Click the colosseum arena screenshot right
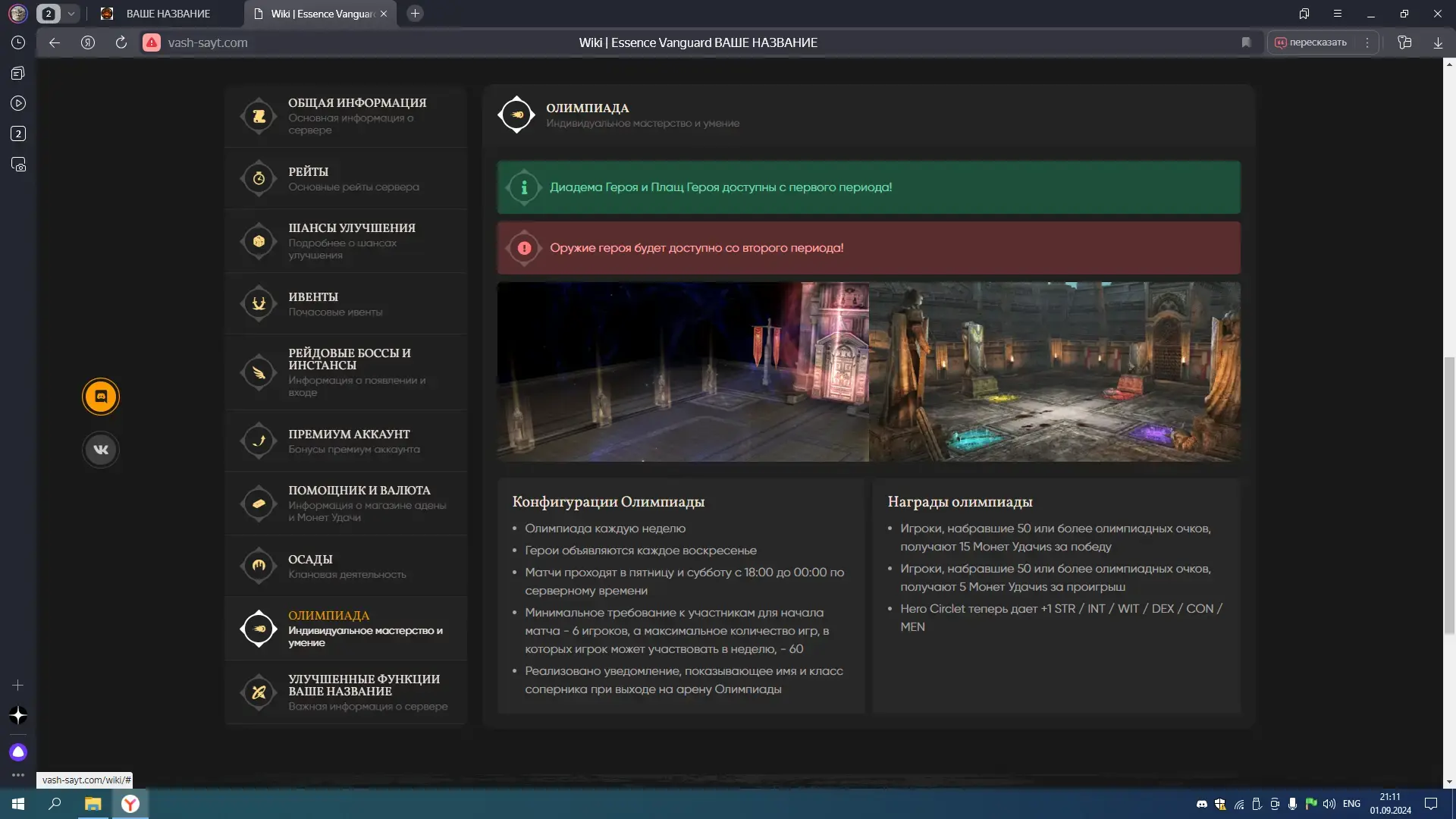The width and height of the screenshot is (1456, 819). pyautogui.click(x=1055, y=372)
